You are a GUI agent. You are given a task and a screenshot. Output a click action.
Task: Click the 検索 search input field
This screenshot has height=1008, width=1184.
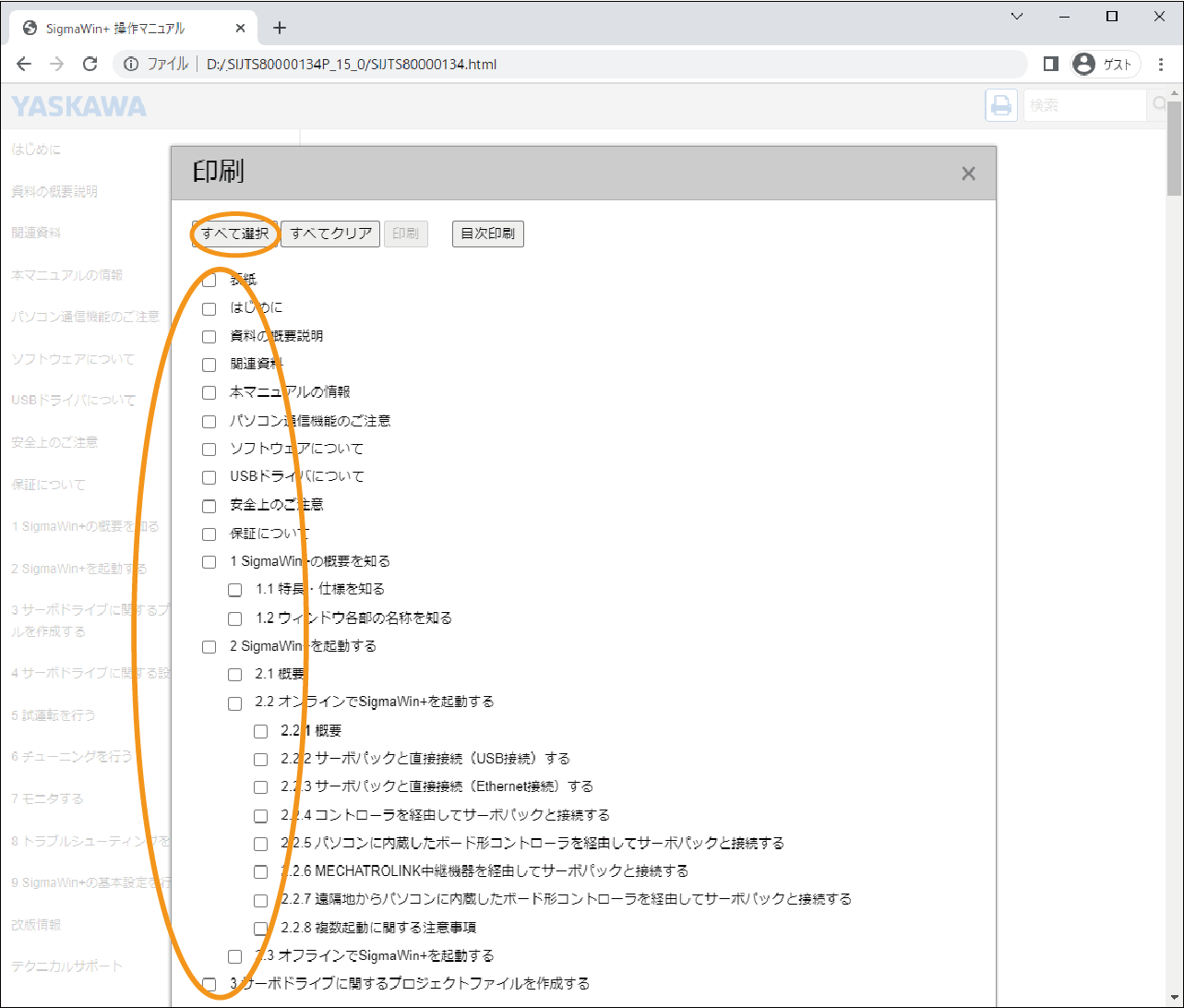[x=1084, y=106]
